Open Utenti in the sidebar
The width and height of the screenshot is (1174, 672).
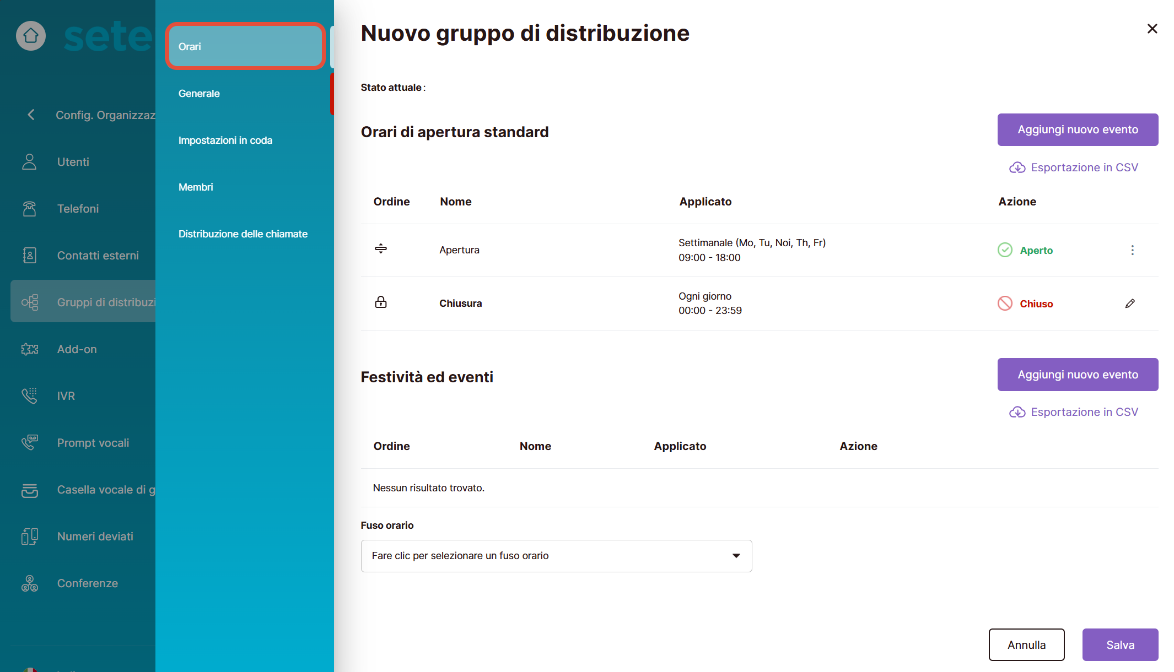pos(73,162)
